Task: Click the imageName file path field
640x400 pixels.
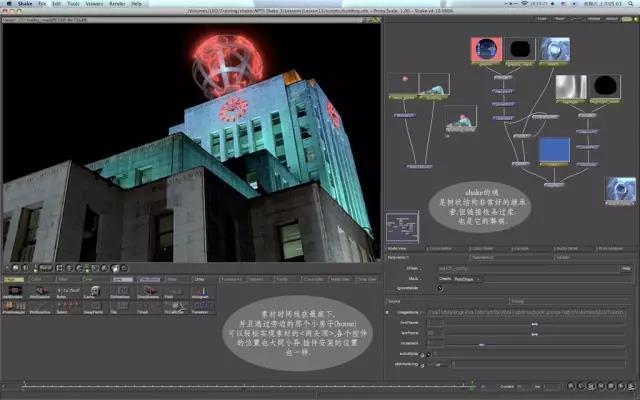Action: tap(526, 312)
